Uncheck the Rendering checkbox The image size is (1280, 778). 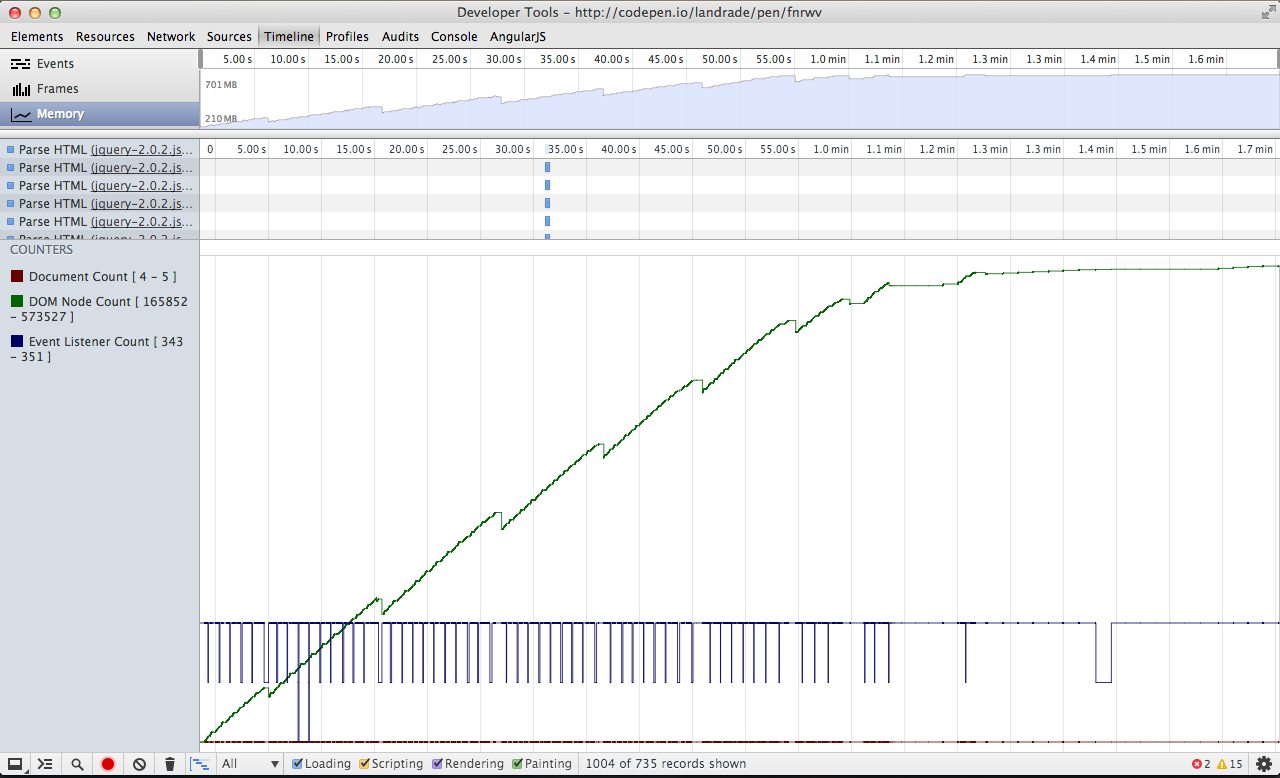(437, 764)
